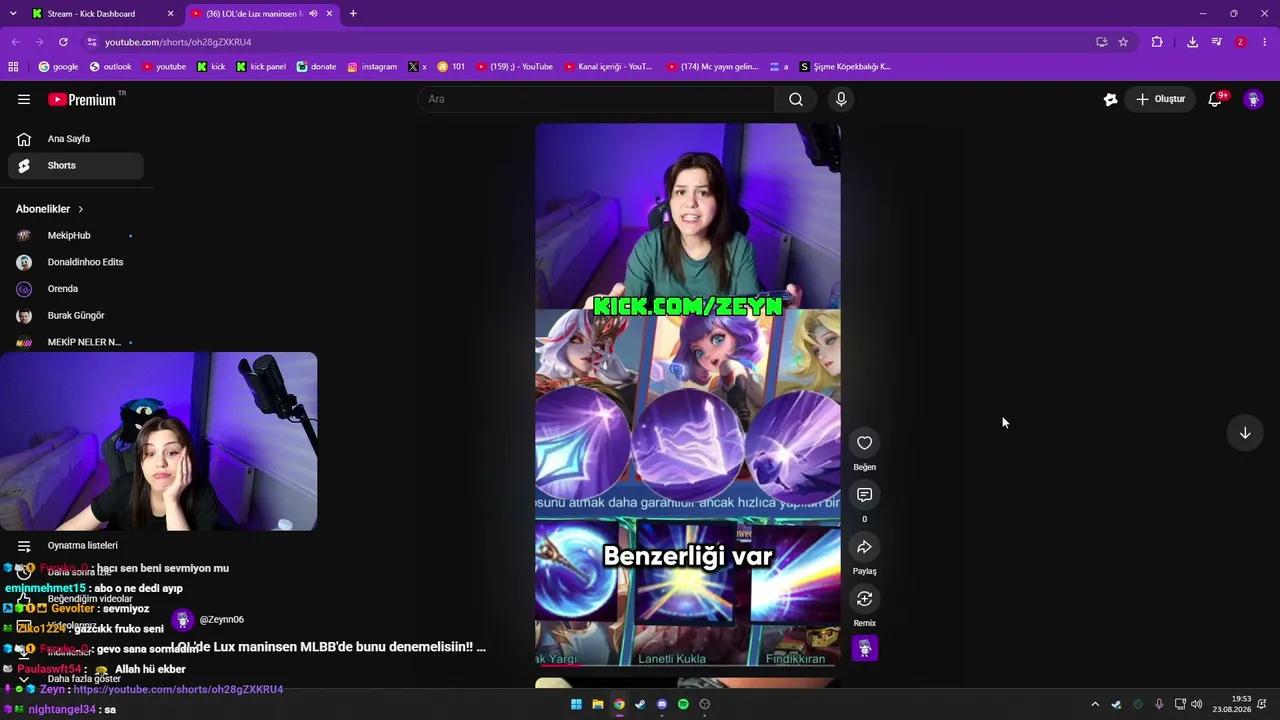Open the donate bookmark
Screen dimensions: 1280x720
(x=316, y=67)
